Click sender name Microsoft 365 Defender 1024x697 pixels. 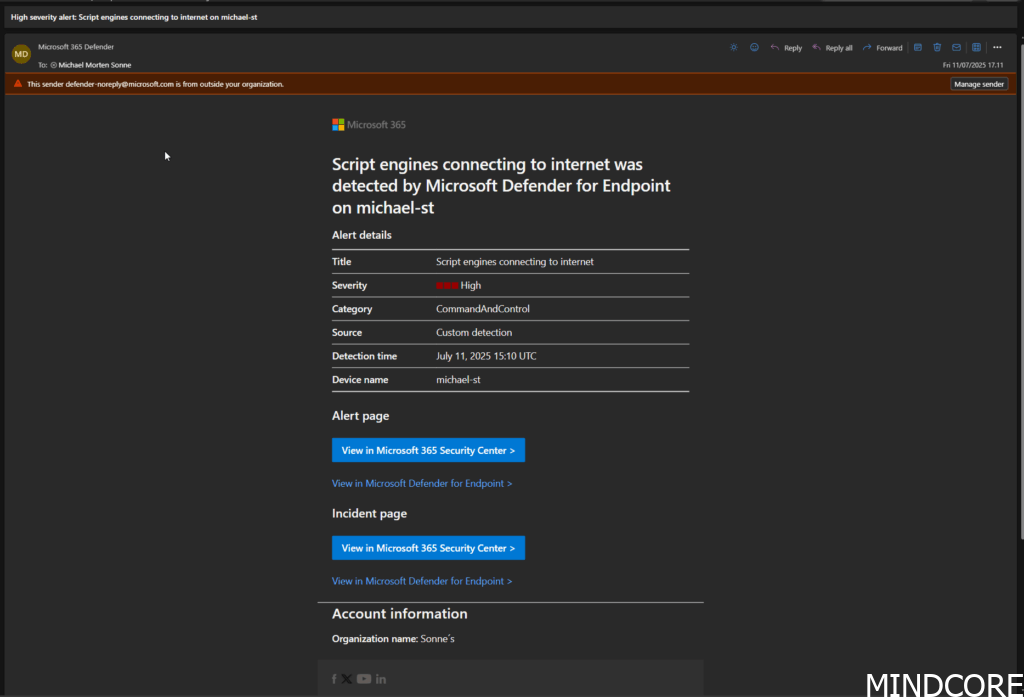pos(76,47)
